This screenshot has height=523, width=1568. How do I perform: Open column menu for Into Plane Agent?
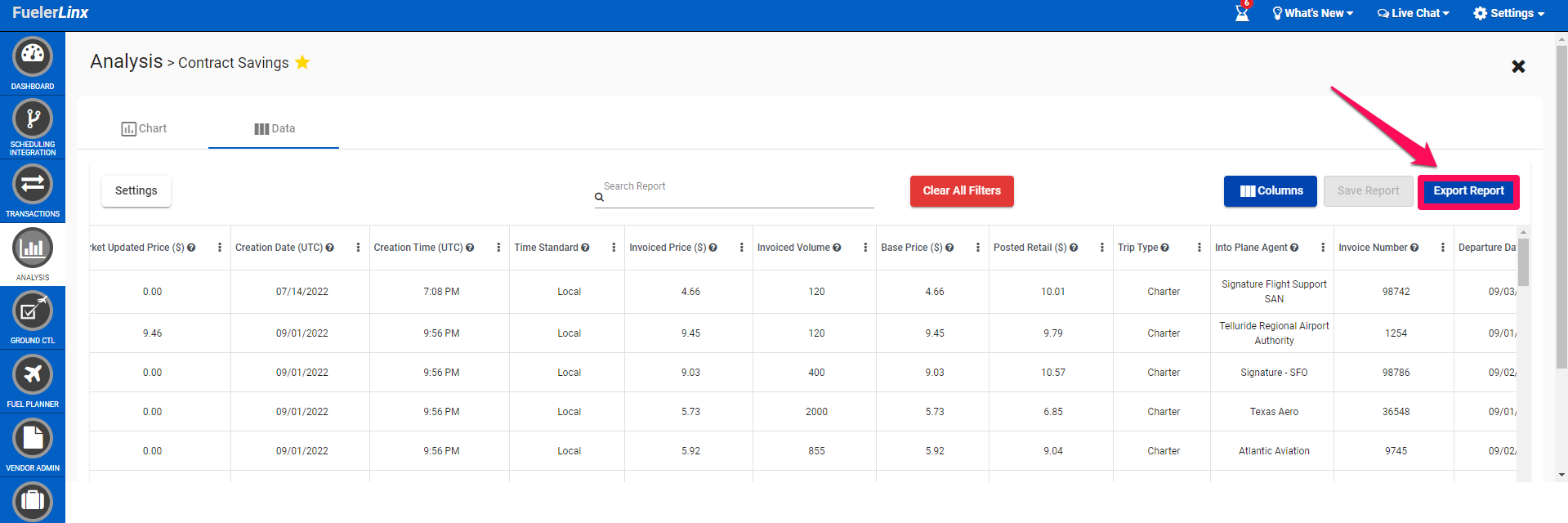(1323, 248)
